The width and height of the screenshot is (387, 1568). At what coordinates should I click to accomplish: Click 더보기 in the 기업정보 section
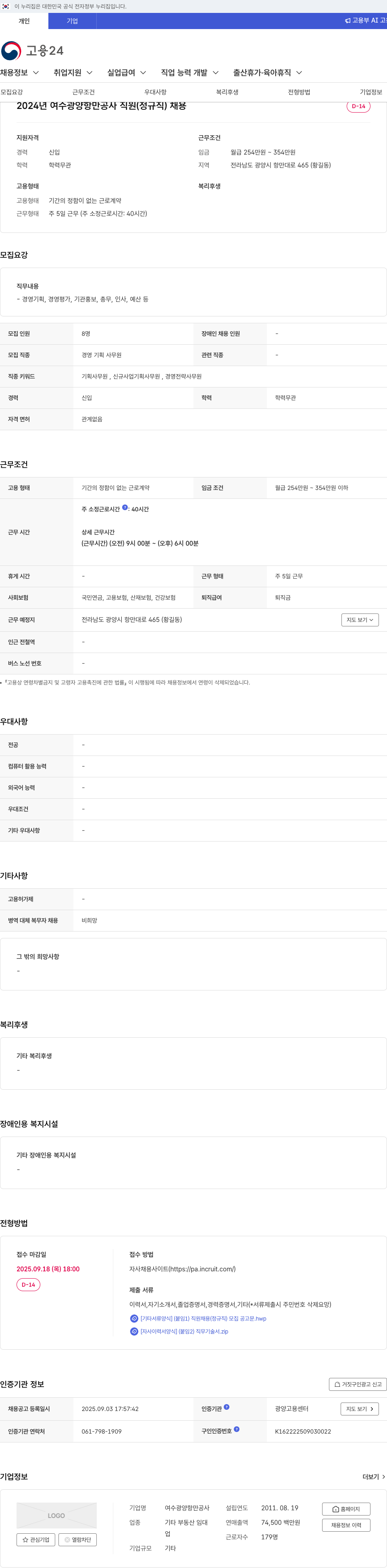[x=374, y=1477]
